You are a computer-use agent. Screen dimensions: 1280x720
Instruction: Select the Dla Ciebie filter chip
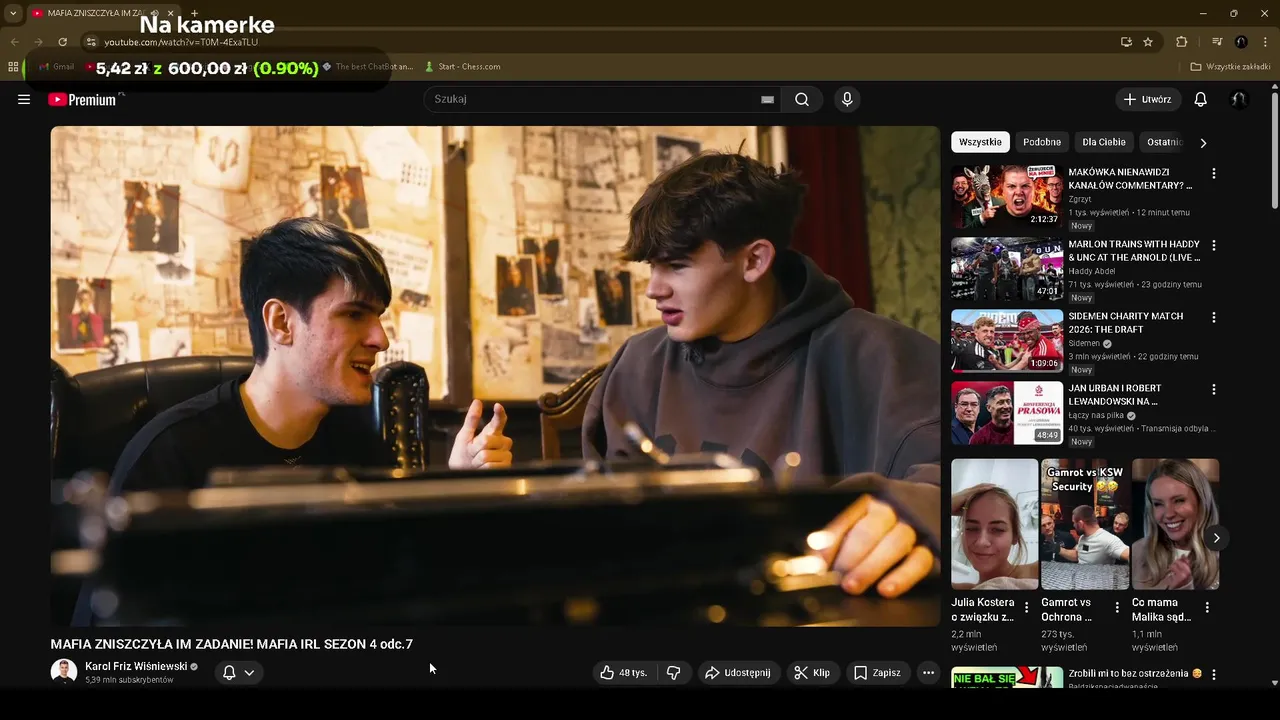pyautogui.click(x=1104, y=142)
